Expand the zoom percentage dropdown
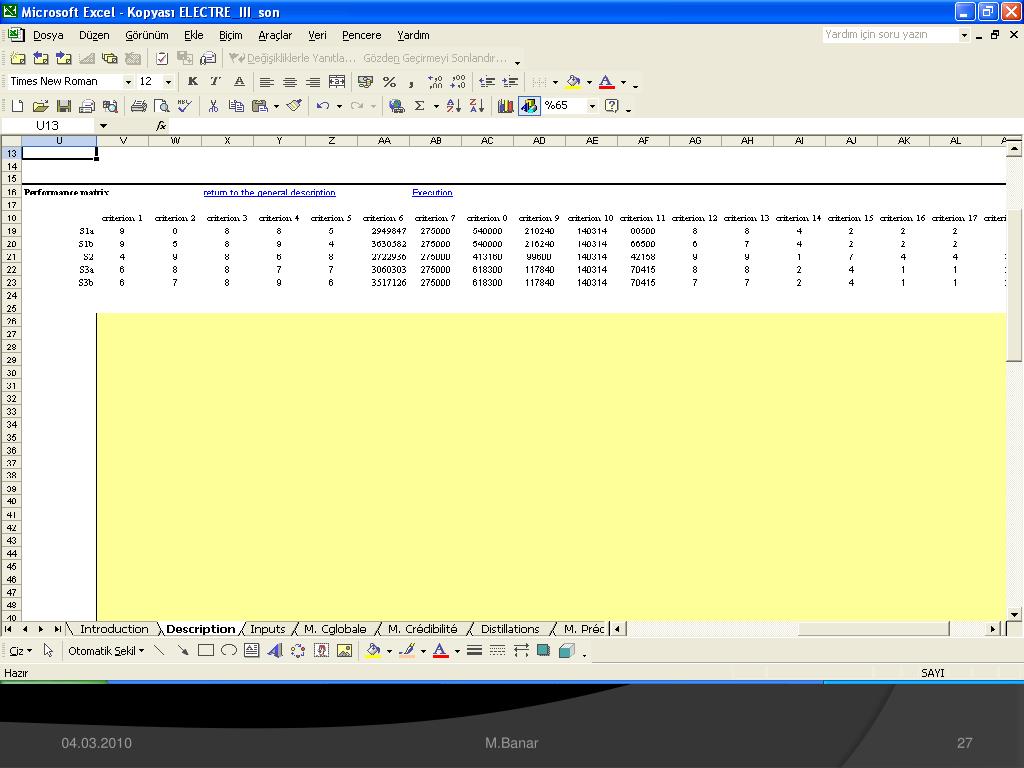Image resolution: width=1024 pixels, height=768 pixels. click(591, 106)
